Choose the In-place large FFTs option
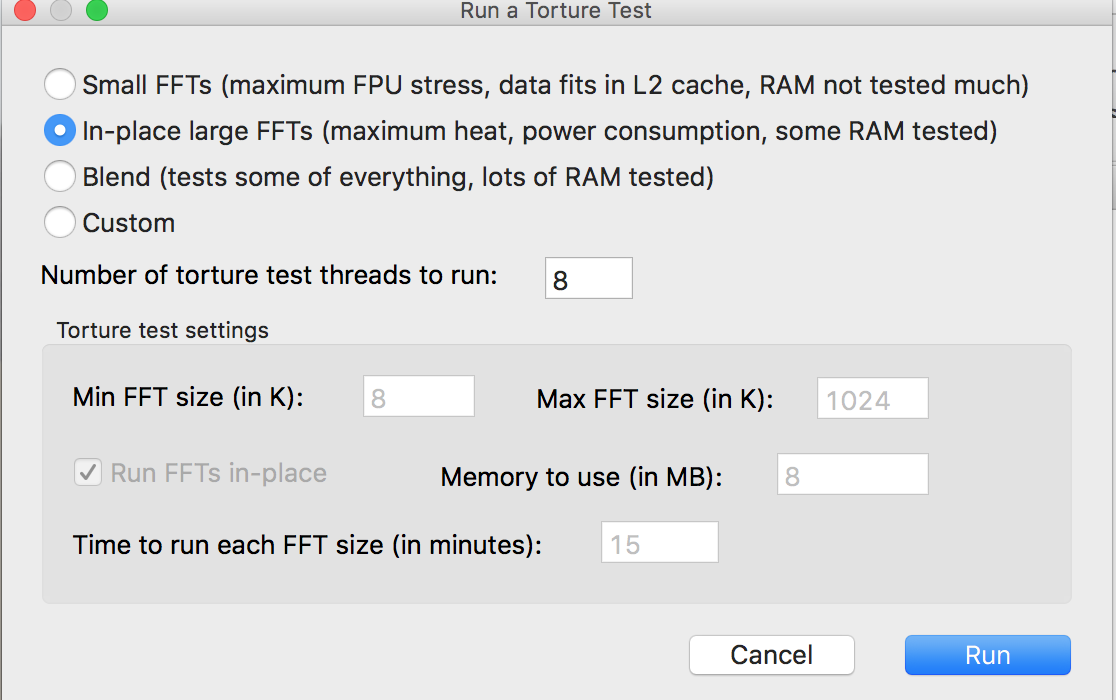The image size is (1116, 700). tap(60, 131)
